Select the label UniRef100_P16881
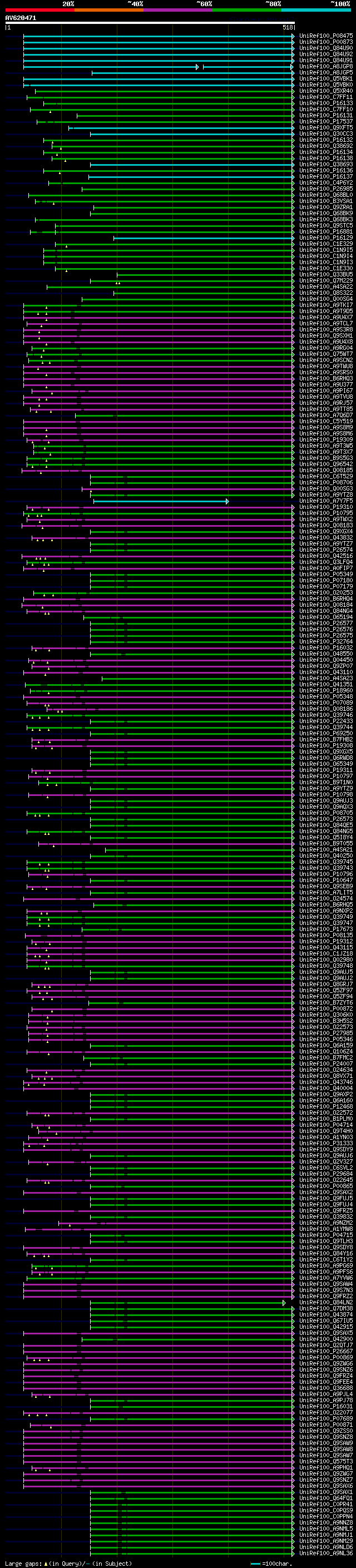 [326, 231]
